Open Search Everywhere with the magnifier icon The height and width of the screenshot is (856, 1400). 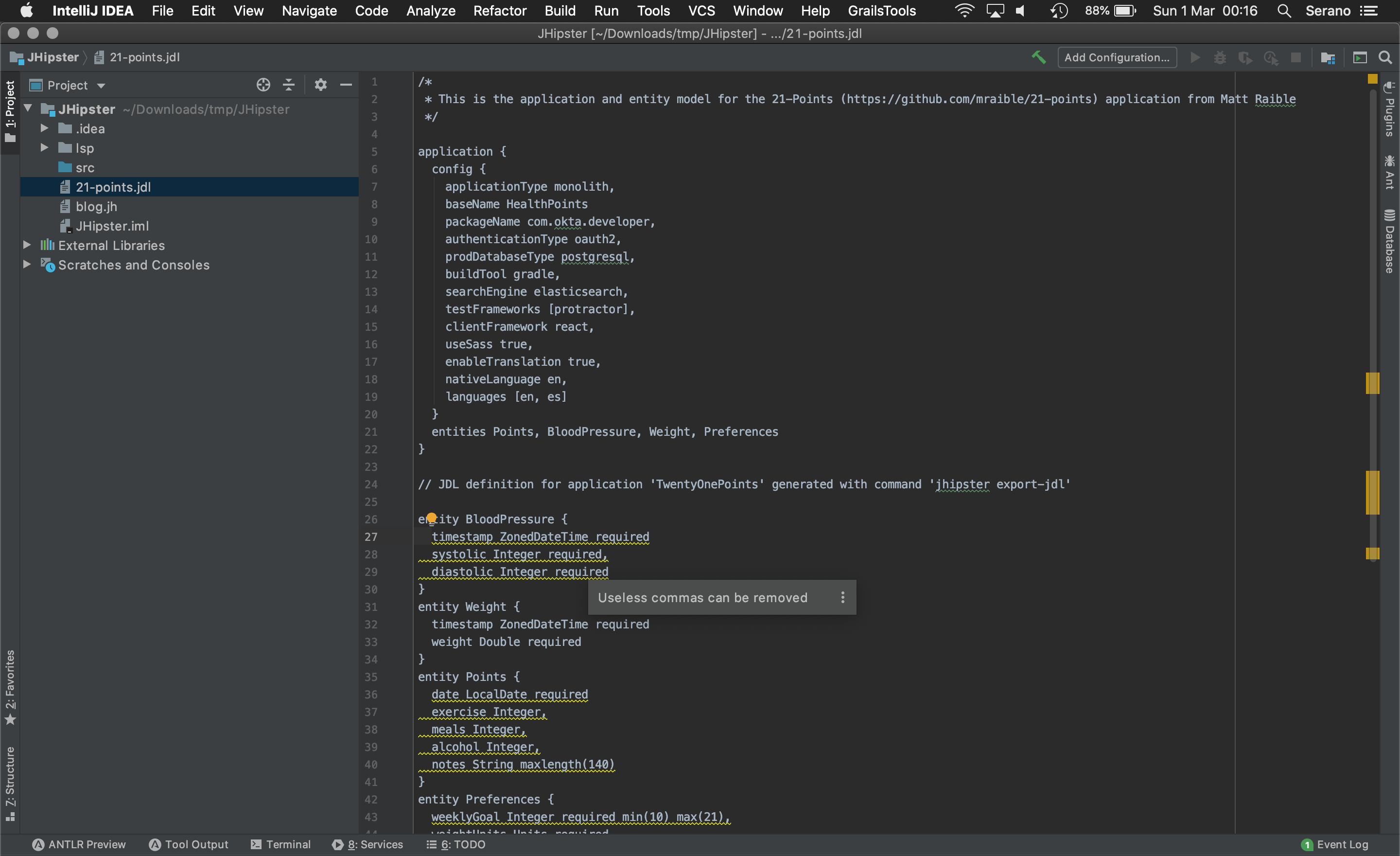click(x=1386, y=57)
